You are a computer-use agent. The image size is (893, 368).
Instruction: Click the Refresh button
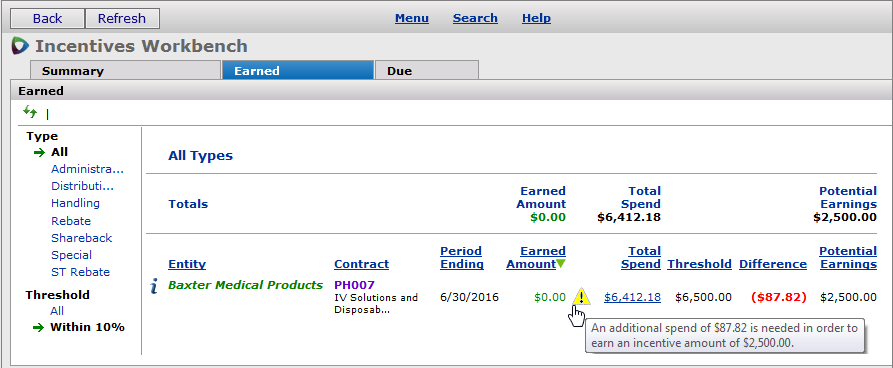pos(122,18)
